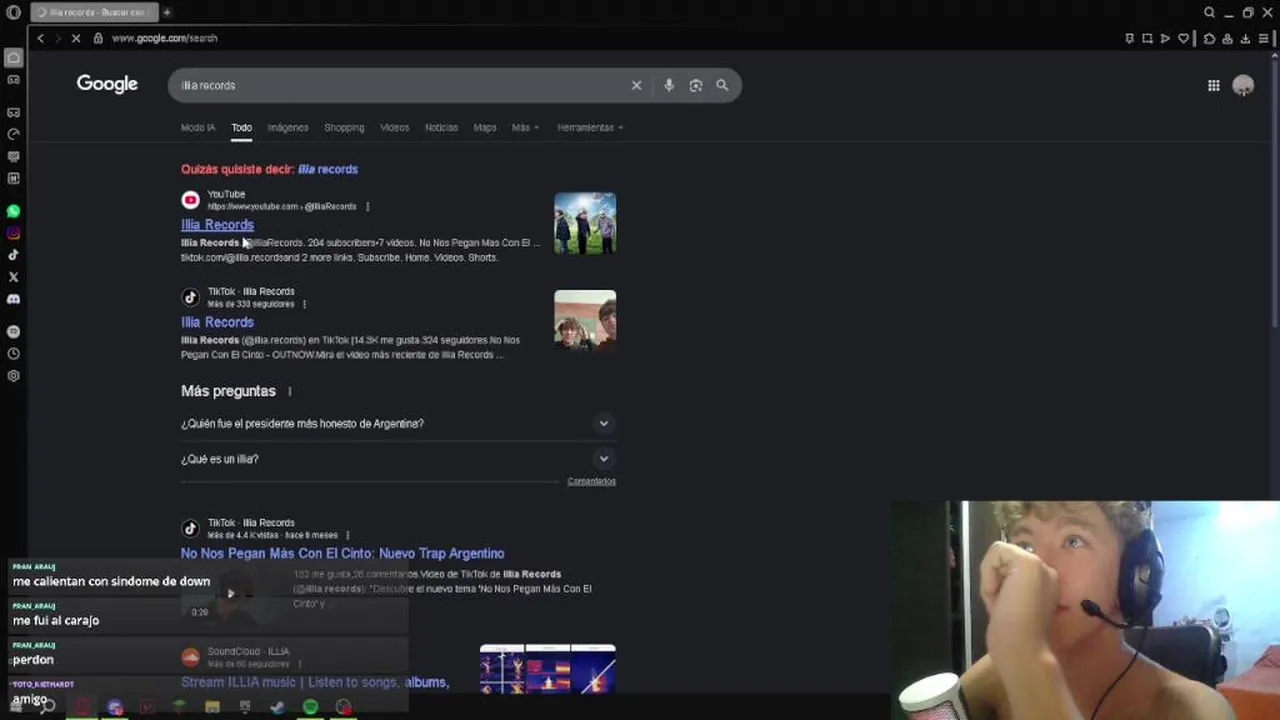Open Google account profile picture
1280x720 pixels.
(1243, 85)
